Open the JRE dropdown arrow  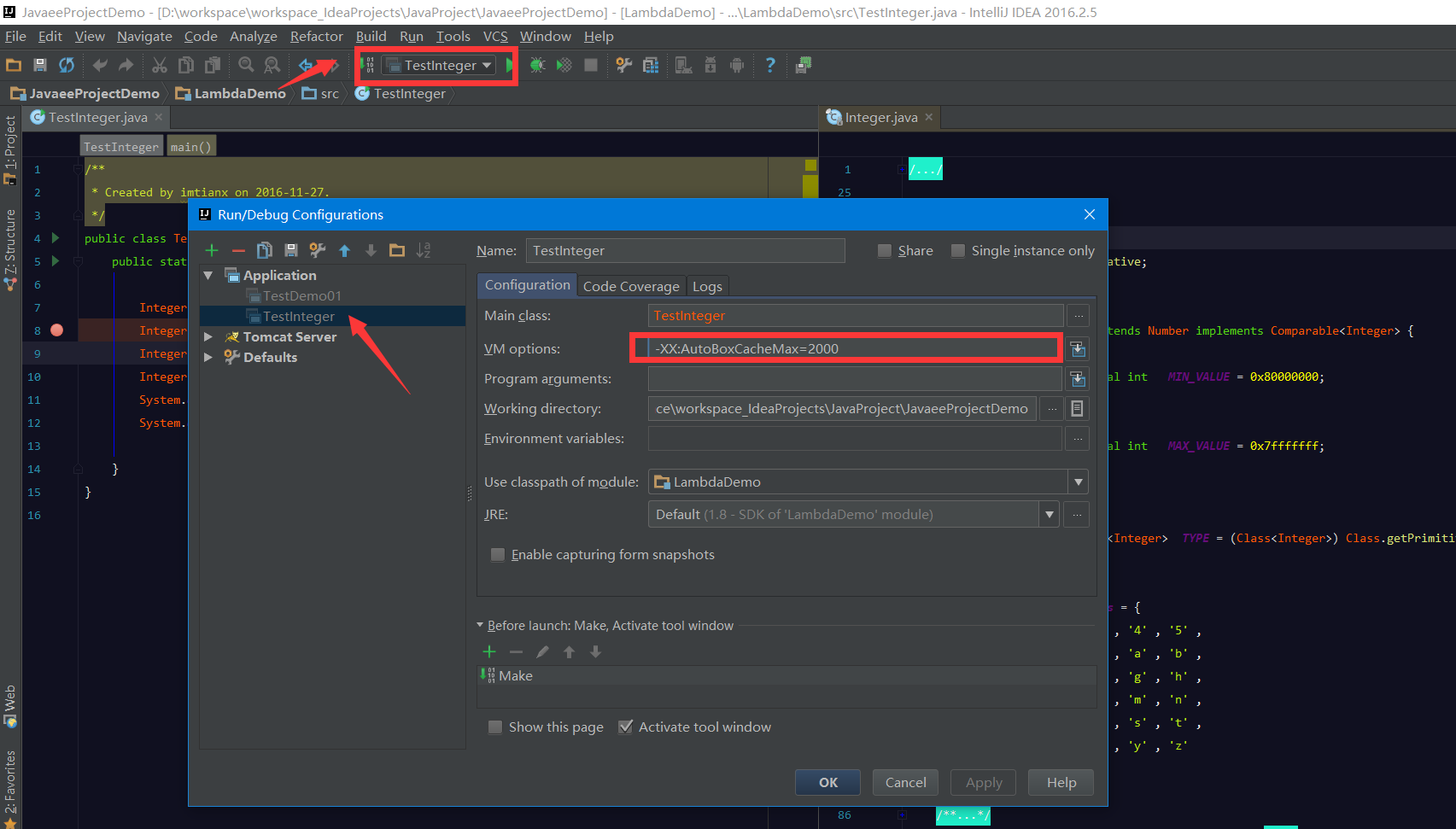(x=1050, y=514)
